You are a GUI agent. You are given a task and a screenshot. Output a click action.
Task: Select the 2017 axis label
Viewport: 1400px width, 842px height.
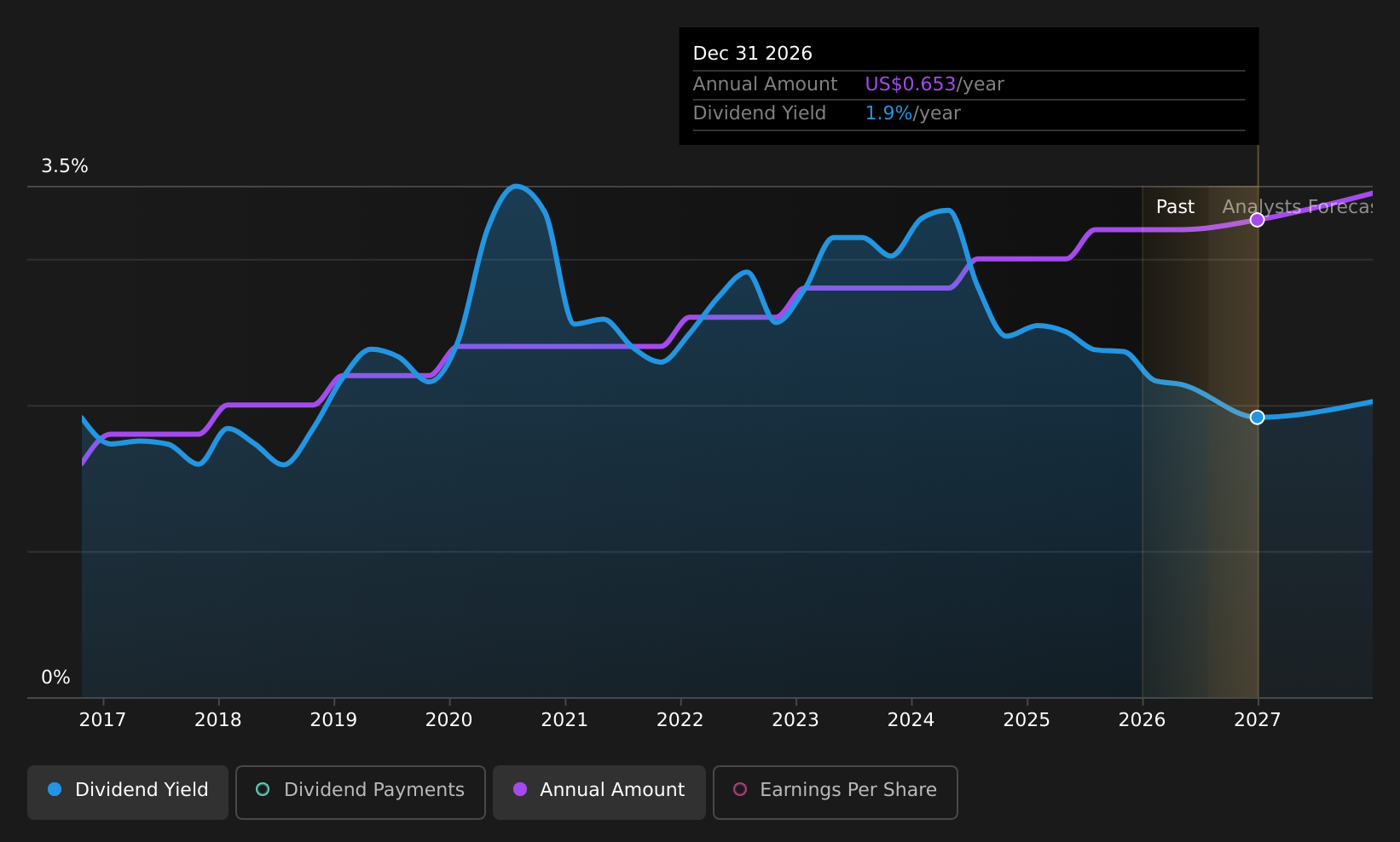click(x=102, y=720)
